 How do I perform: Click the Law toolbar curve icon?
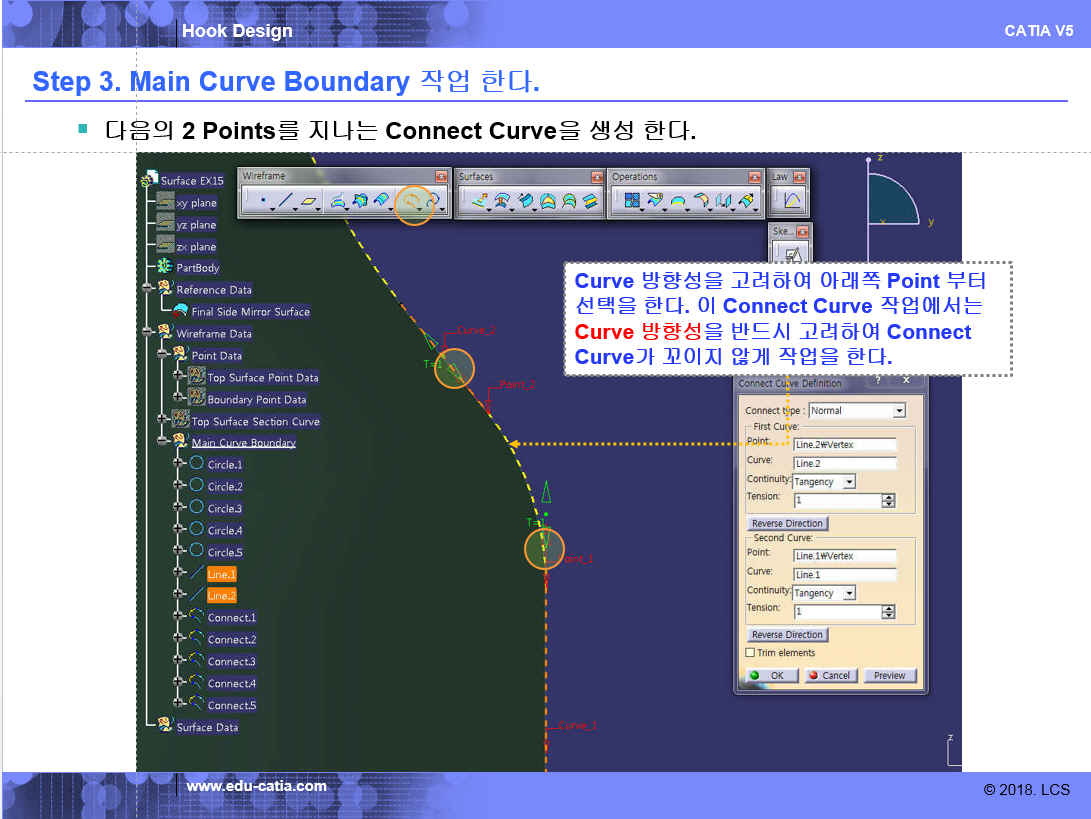click(x=792, y=201)
